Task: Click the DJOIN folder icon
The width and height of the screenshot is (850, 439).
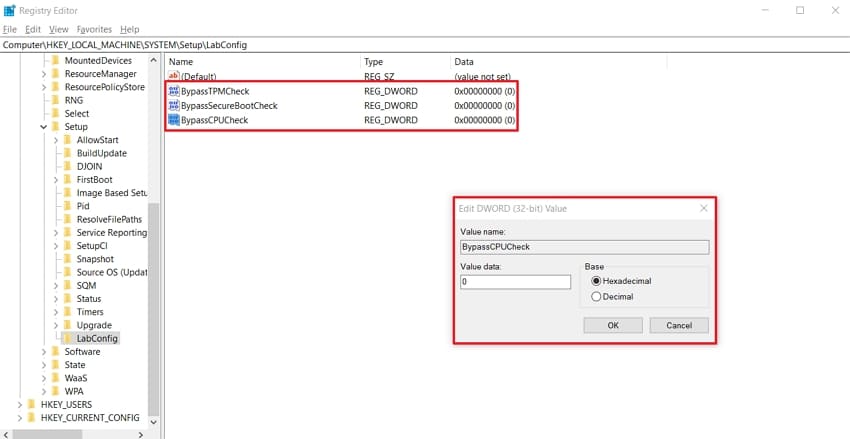Action: (x=67, y=166)
